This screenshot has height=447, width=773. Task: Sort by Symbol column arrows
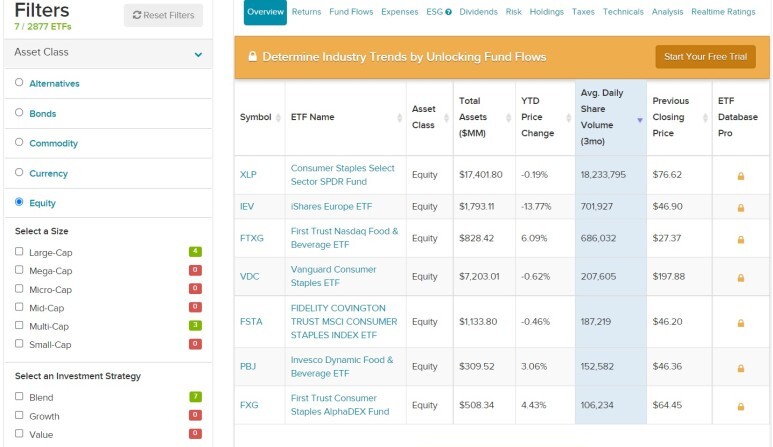(278, 117)
